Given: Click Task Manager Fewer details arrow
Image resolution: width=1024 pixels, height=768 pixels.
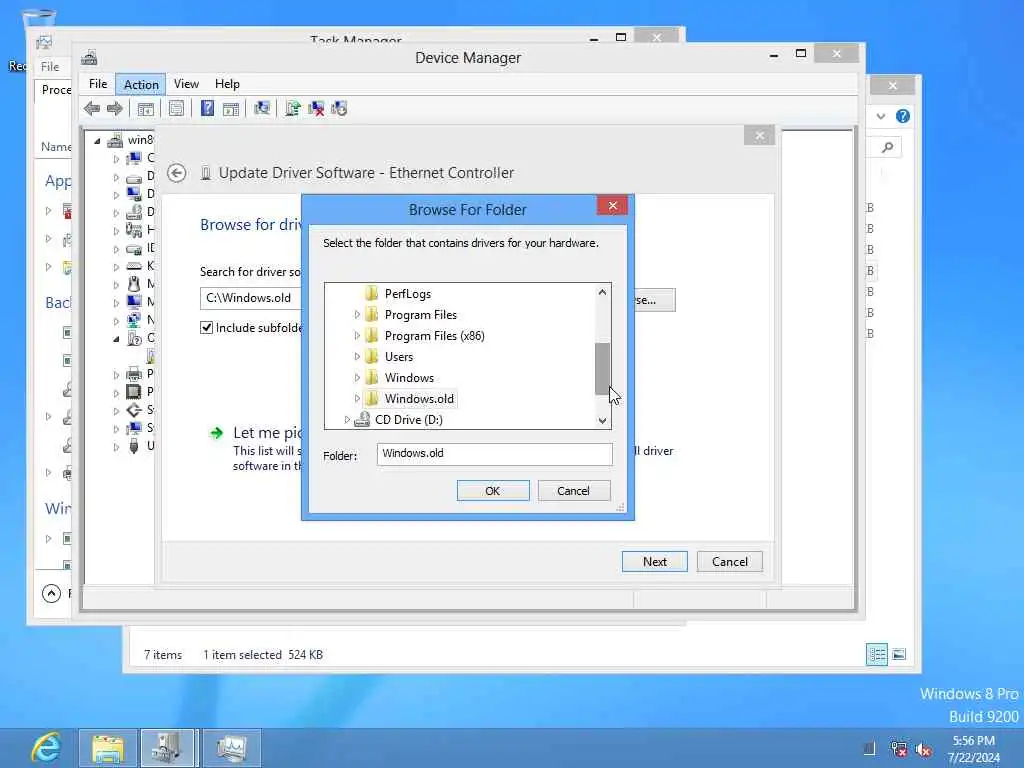Looking at the screenshot, I should [52, 593].
